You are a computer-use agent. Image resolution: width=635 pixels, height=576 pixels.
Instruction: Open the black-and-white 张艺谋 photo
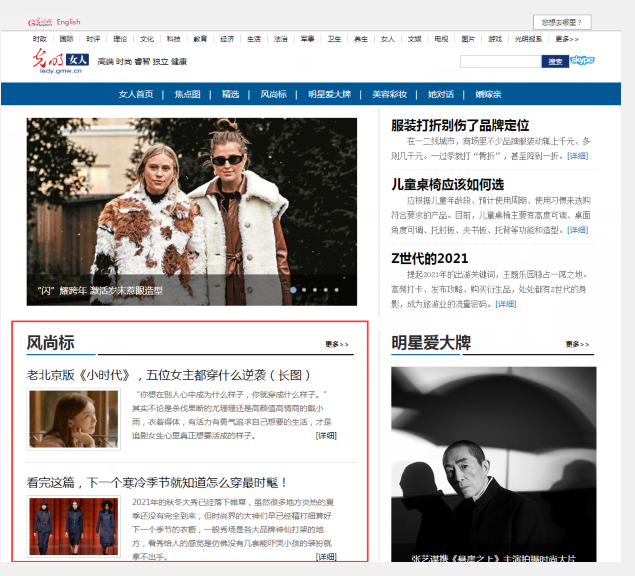(x=493, y=464)
